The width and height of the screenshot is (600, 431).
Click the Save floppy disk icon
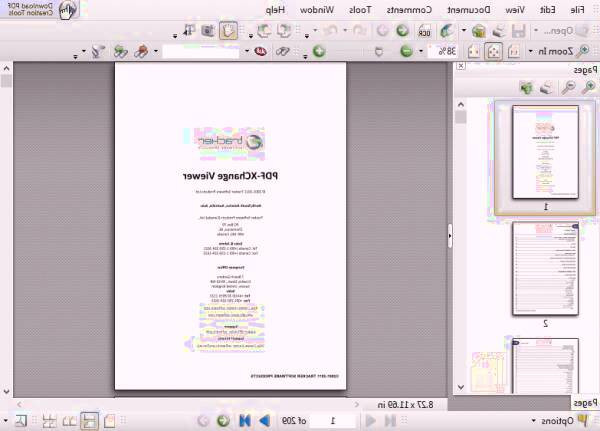[518, 31]
